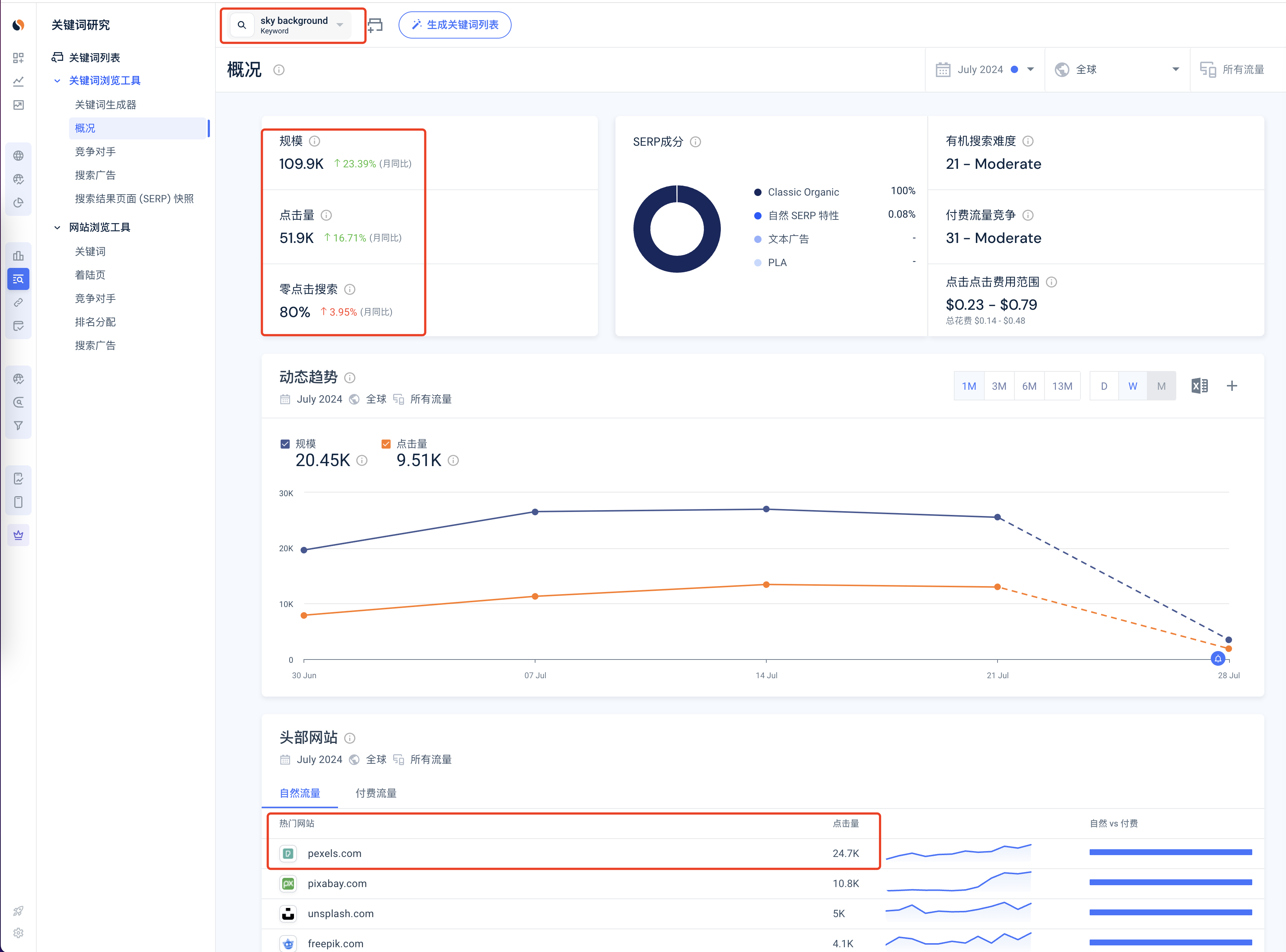Click the plus icon beside Excel export
1286x952 pixels.
(1232, 386)
